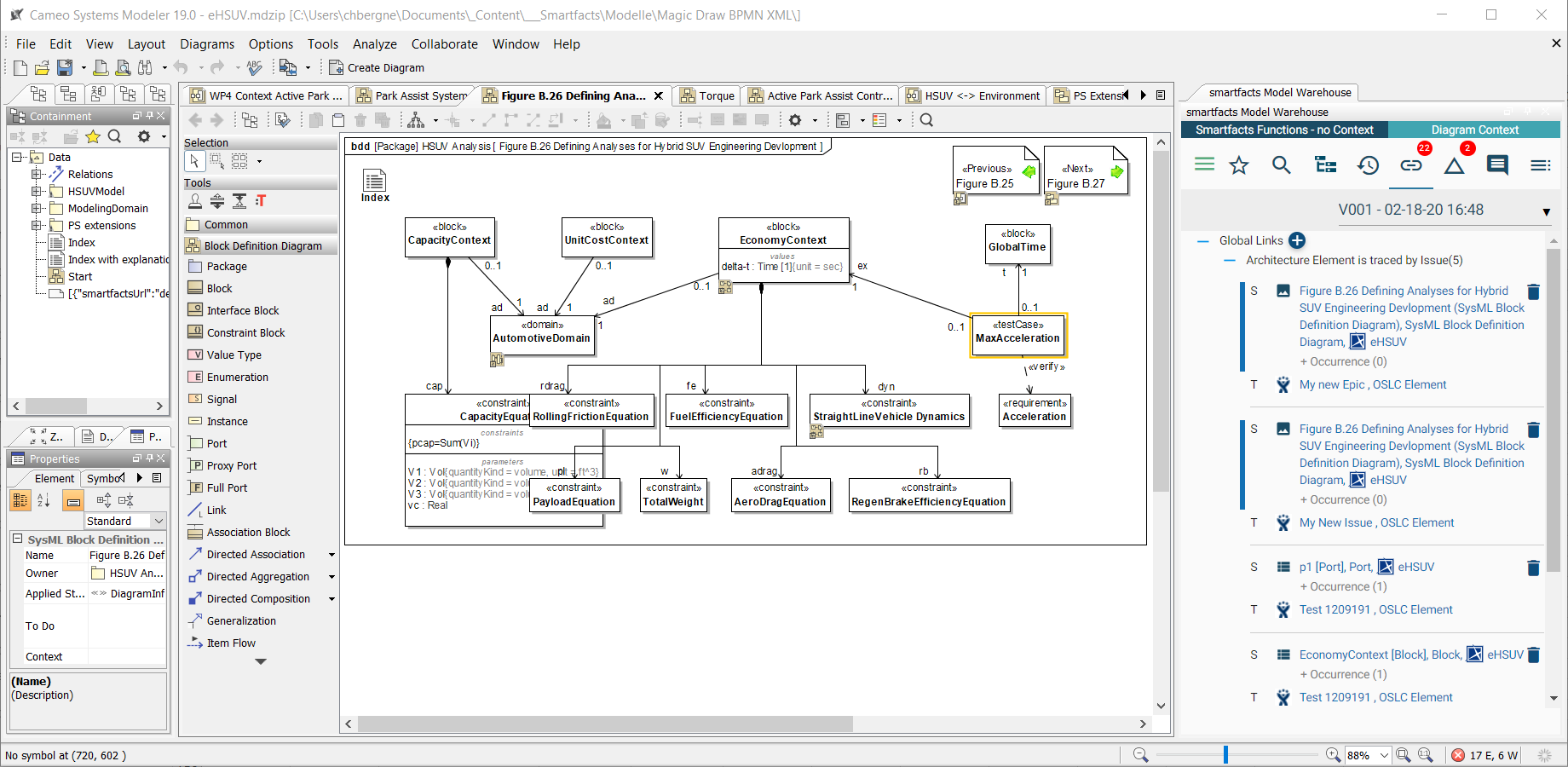Collapse the Global Links section
Screen dimensions: 1568x767
click(1203, 241)
